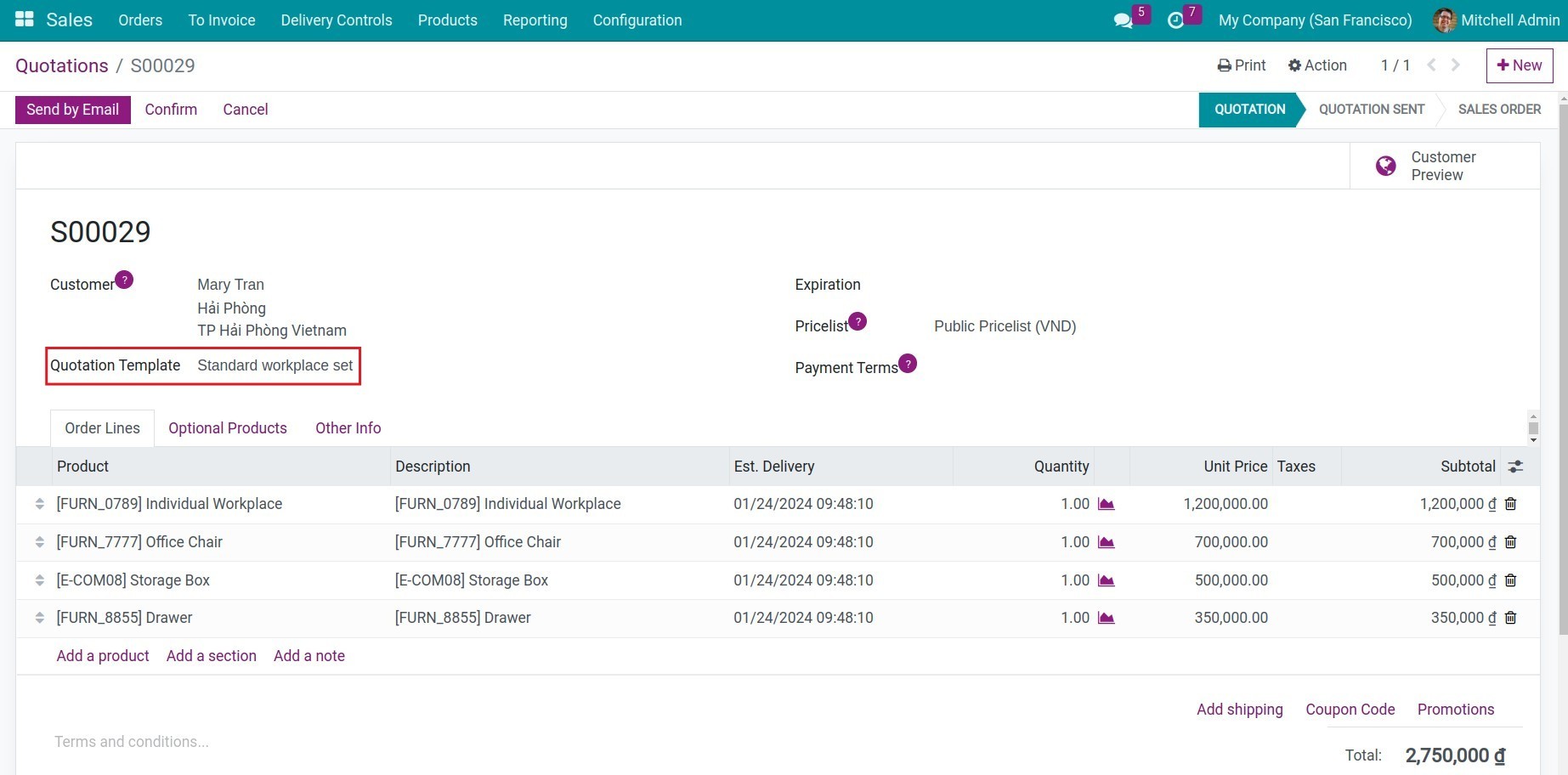Click quantity 1.00 of Office Chair

pyautogui.click(x=1075, y=542)
